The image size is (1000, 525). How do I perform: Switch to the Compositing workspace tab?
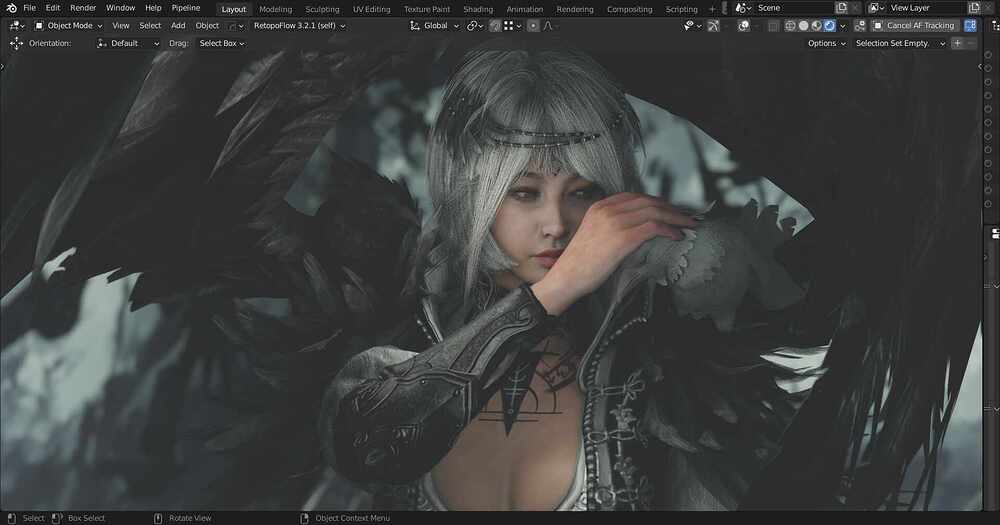[629, 10]
